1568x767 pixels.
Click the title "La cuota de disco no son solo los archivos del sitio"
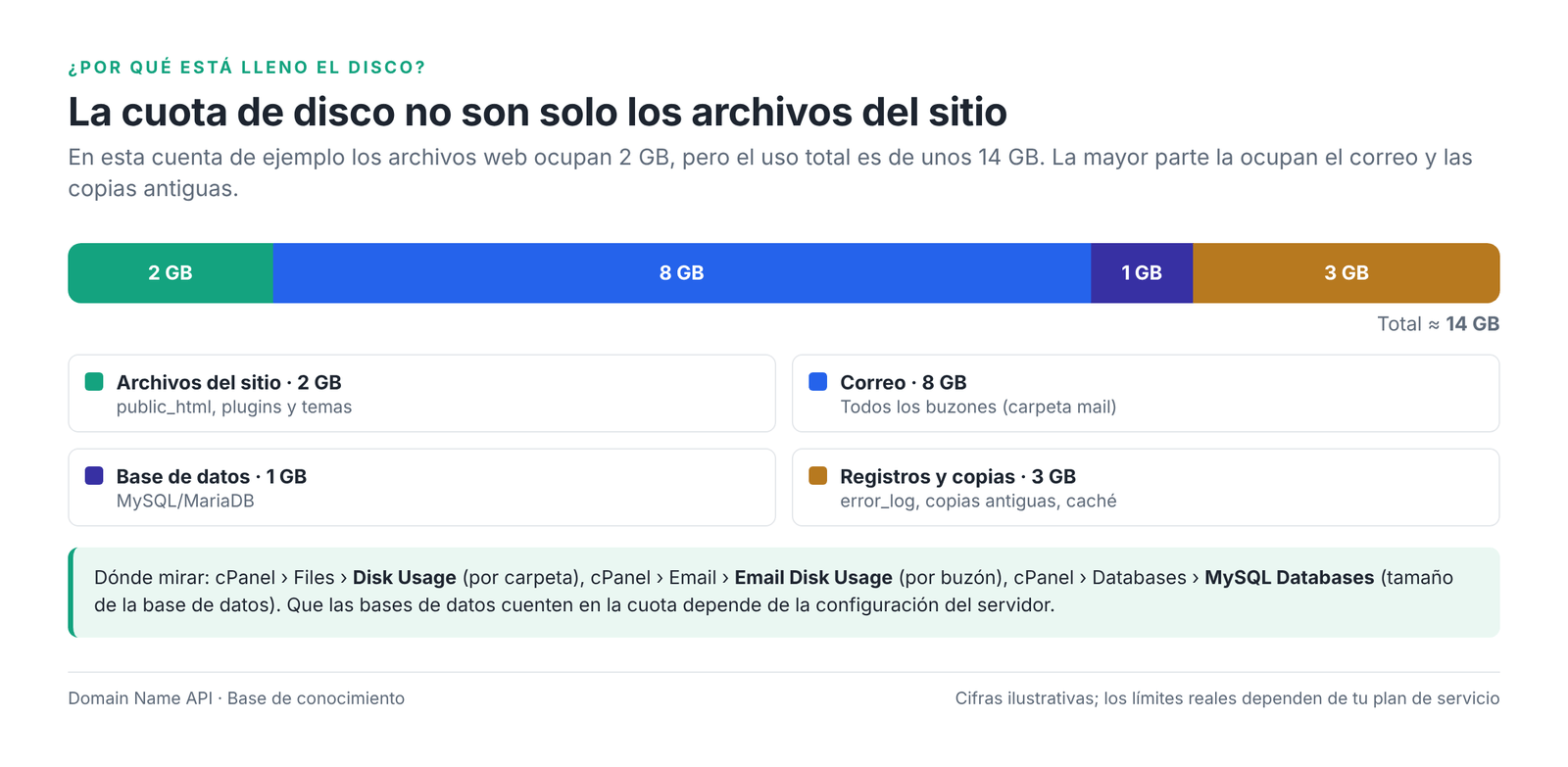(537, 113)
